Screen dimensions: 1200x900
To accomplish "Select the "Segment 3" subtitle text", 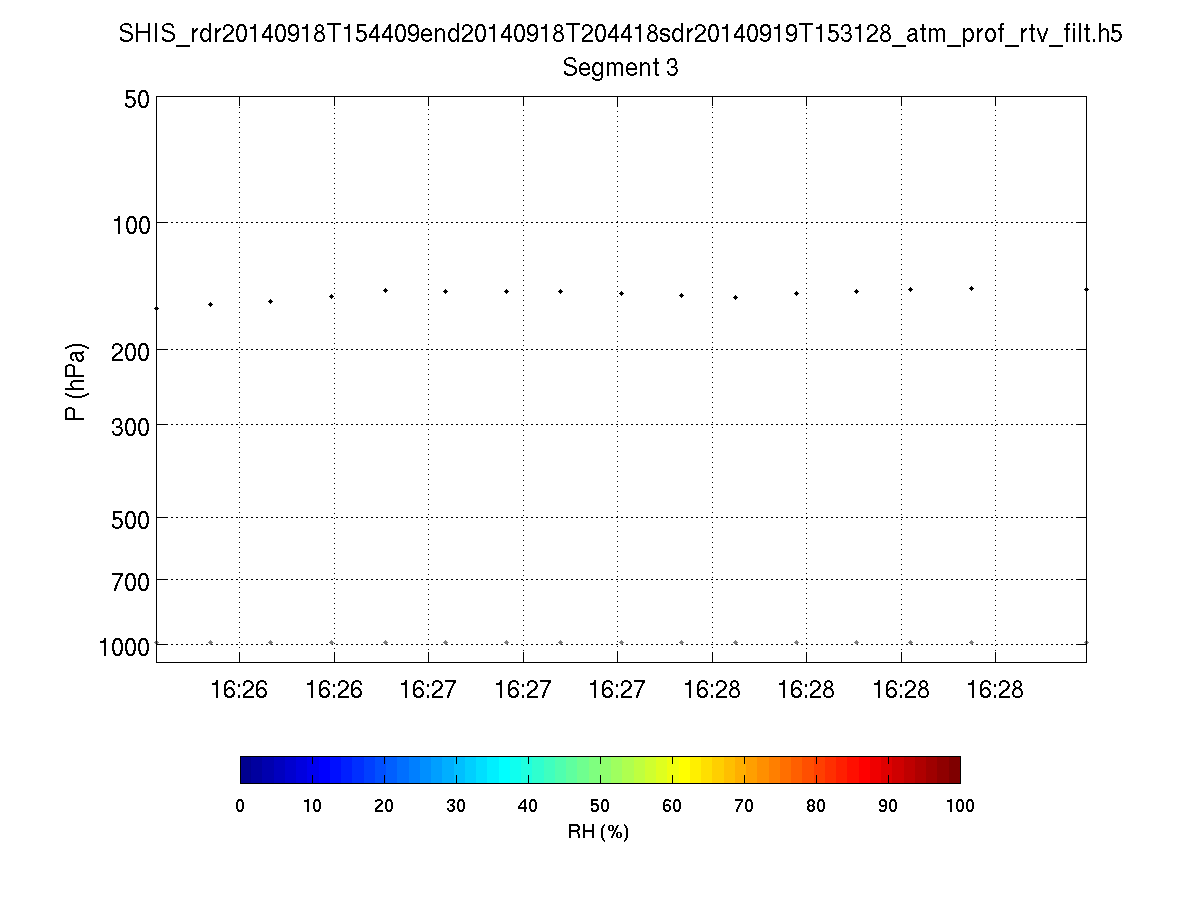I will (x=620, y=68).
